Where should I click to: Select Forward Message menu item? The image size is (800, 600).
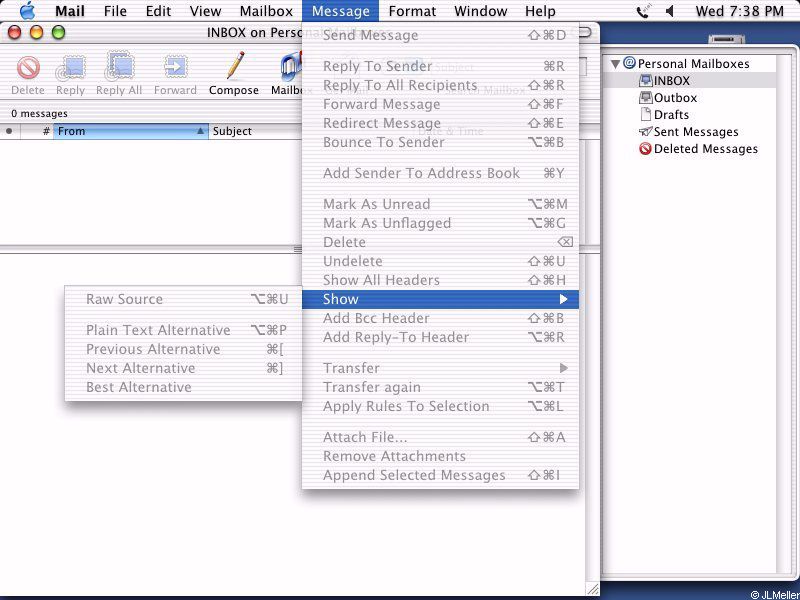(440, 104)
